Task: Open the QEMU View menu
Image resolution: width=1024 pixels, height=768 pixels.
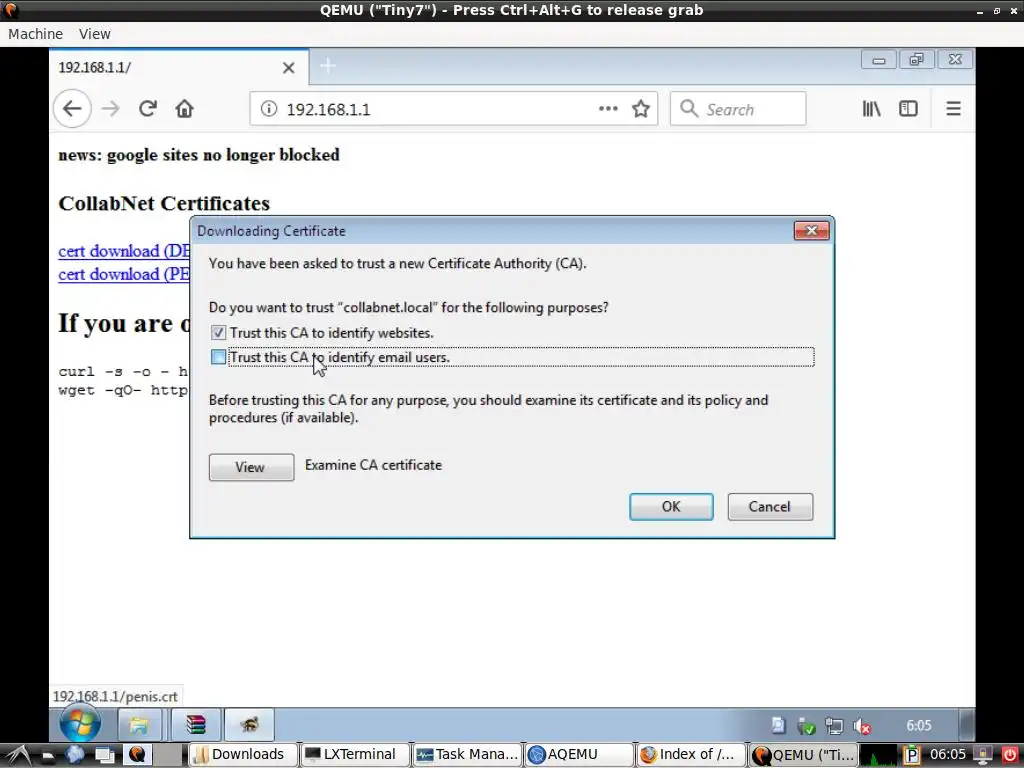Action: tap(95, 34)
